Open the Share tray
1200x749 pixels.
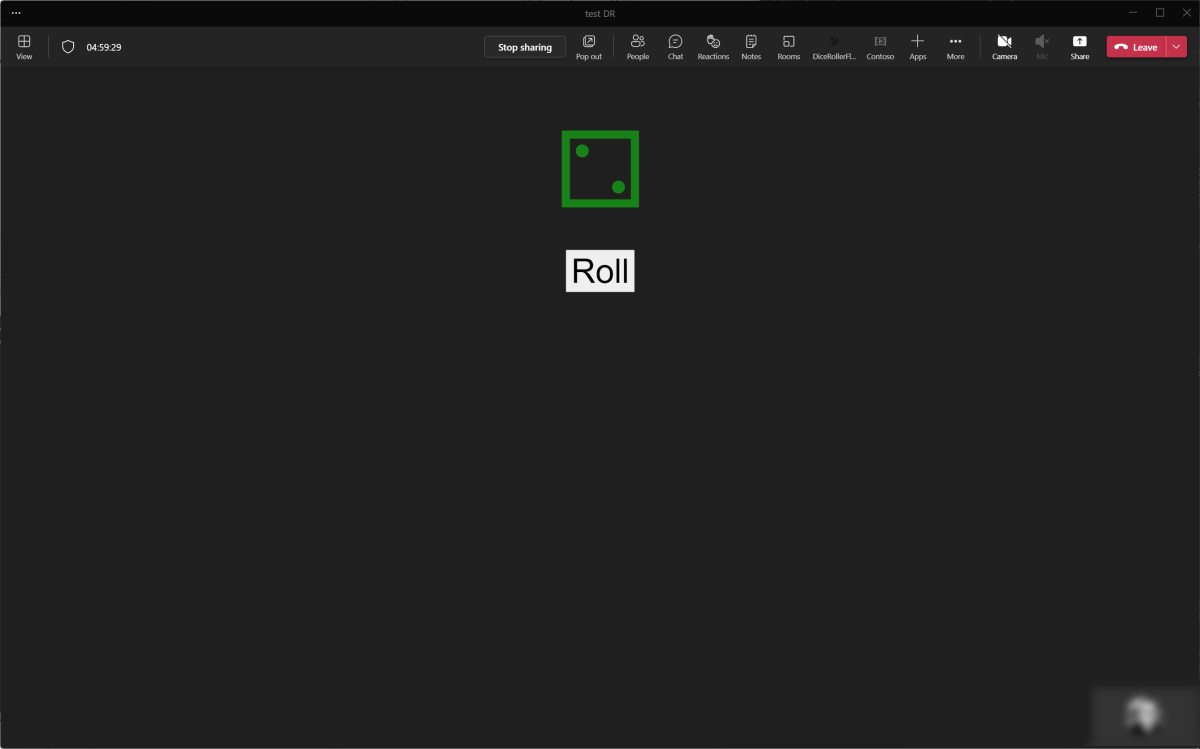tap(1080, 47)
